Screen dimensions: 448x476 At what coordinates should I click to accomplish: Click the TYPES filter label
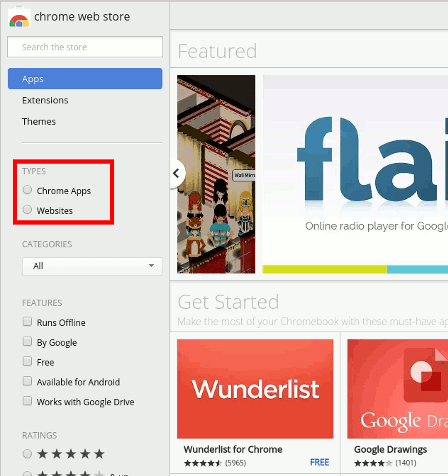[34, 171]
